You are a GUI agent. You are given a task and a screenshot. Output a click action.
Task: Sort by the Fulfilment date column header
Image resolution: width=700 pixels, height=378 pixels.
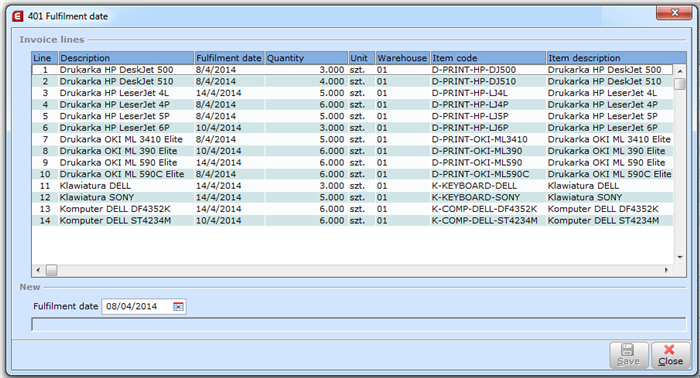coord(229,58)
